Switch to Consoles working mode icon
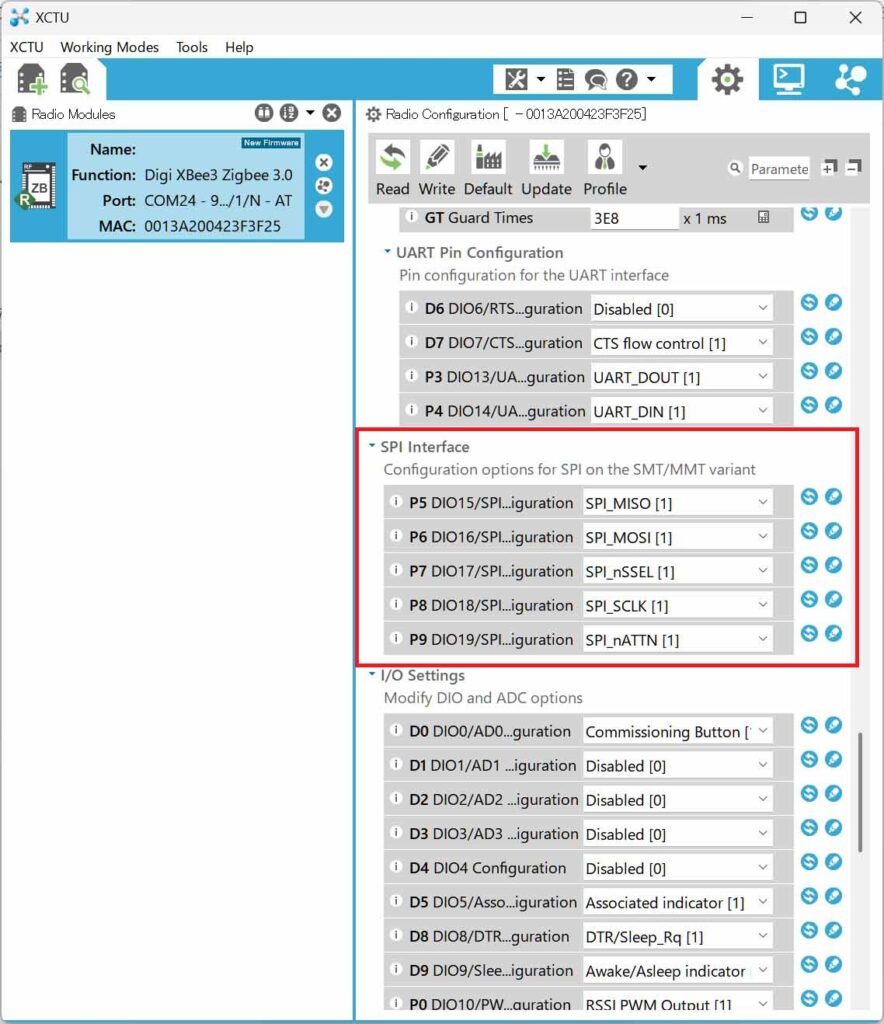 pyautogui.click(x=789, y=80)
